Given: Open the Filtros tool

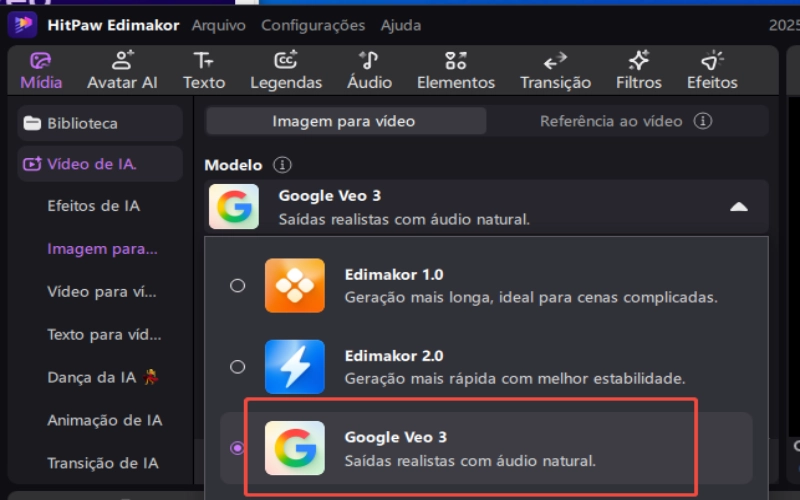Looking at the screenshot, I should [638, 61].
